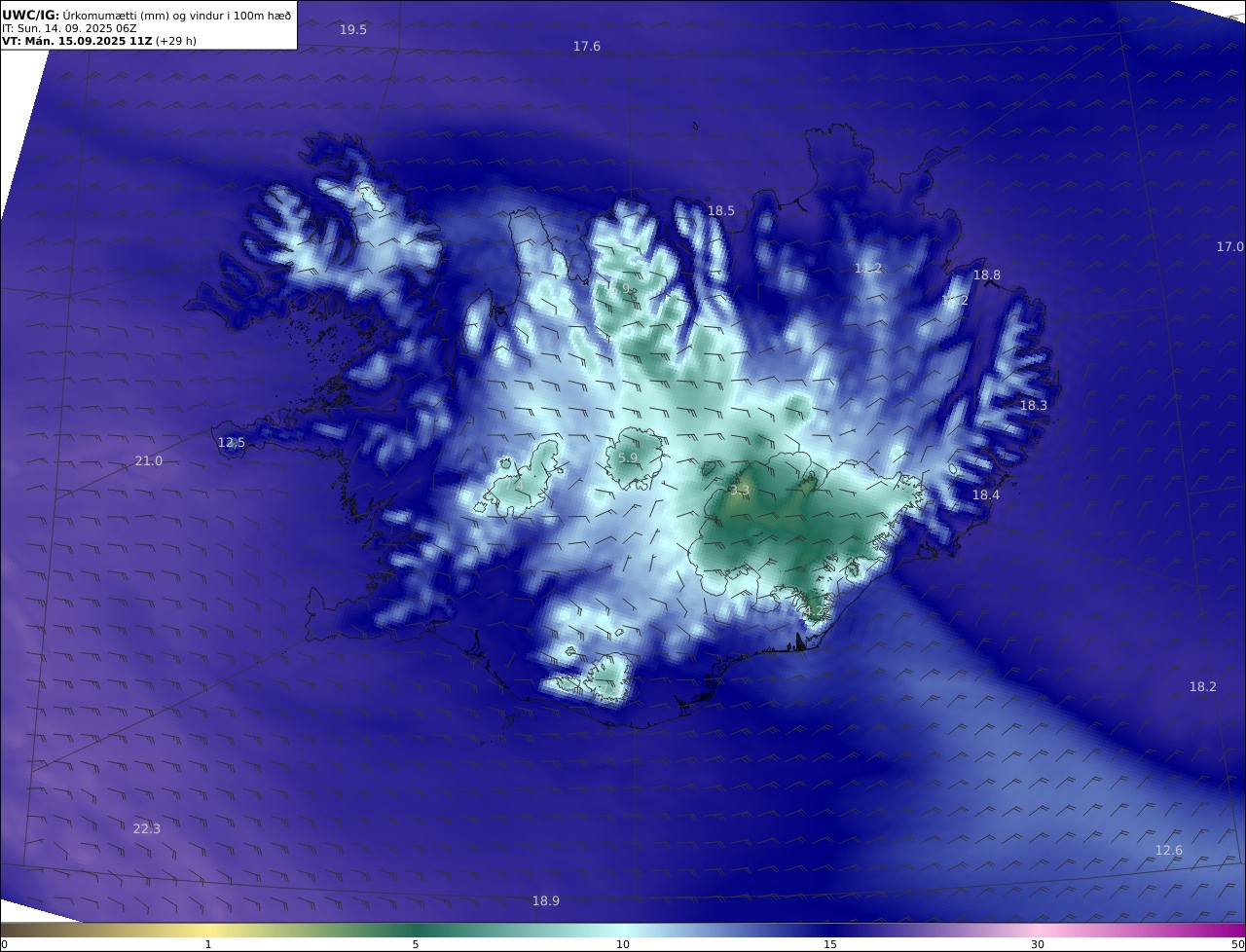Select the "18.2" value over the ocean
The image size is (1246, 952).
1203,687
